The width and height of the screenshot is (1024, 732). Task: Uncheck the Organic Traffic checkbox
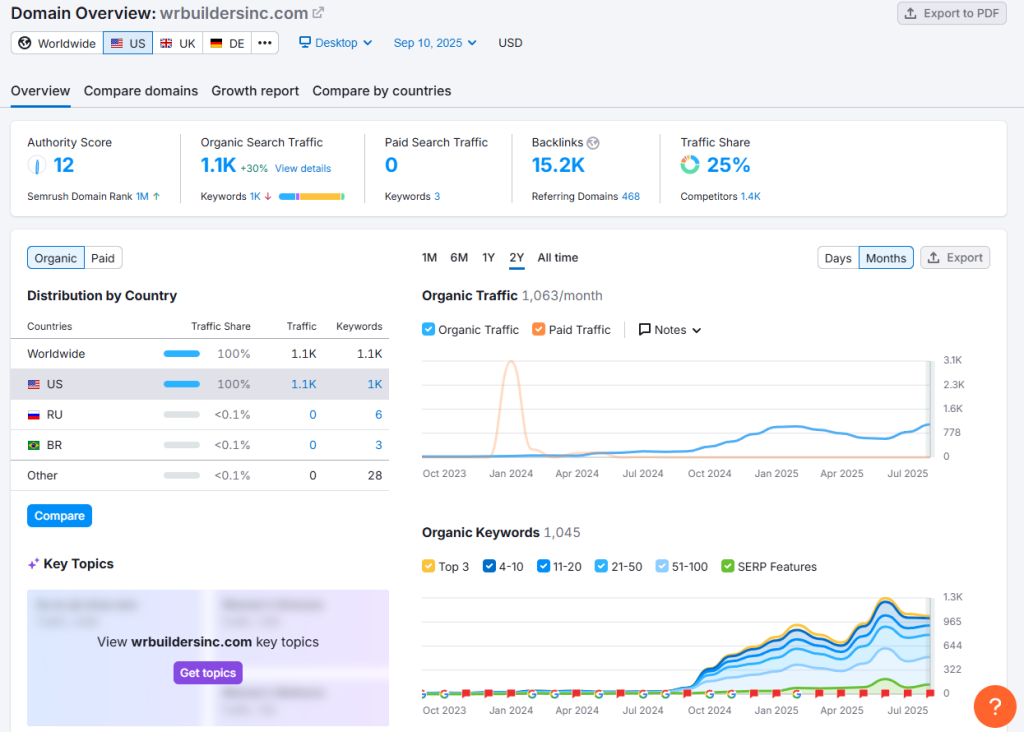[x=429, y=329]
